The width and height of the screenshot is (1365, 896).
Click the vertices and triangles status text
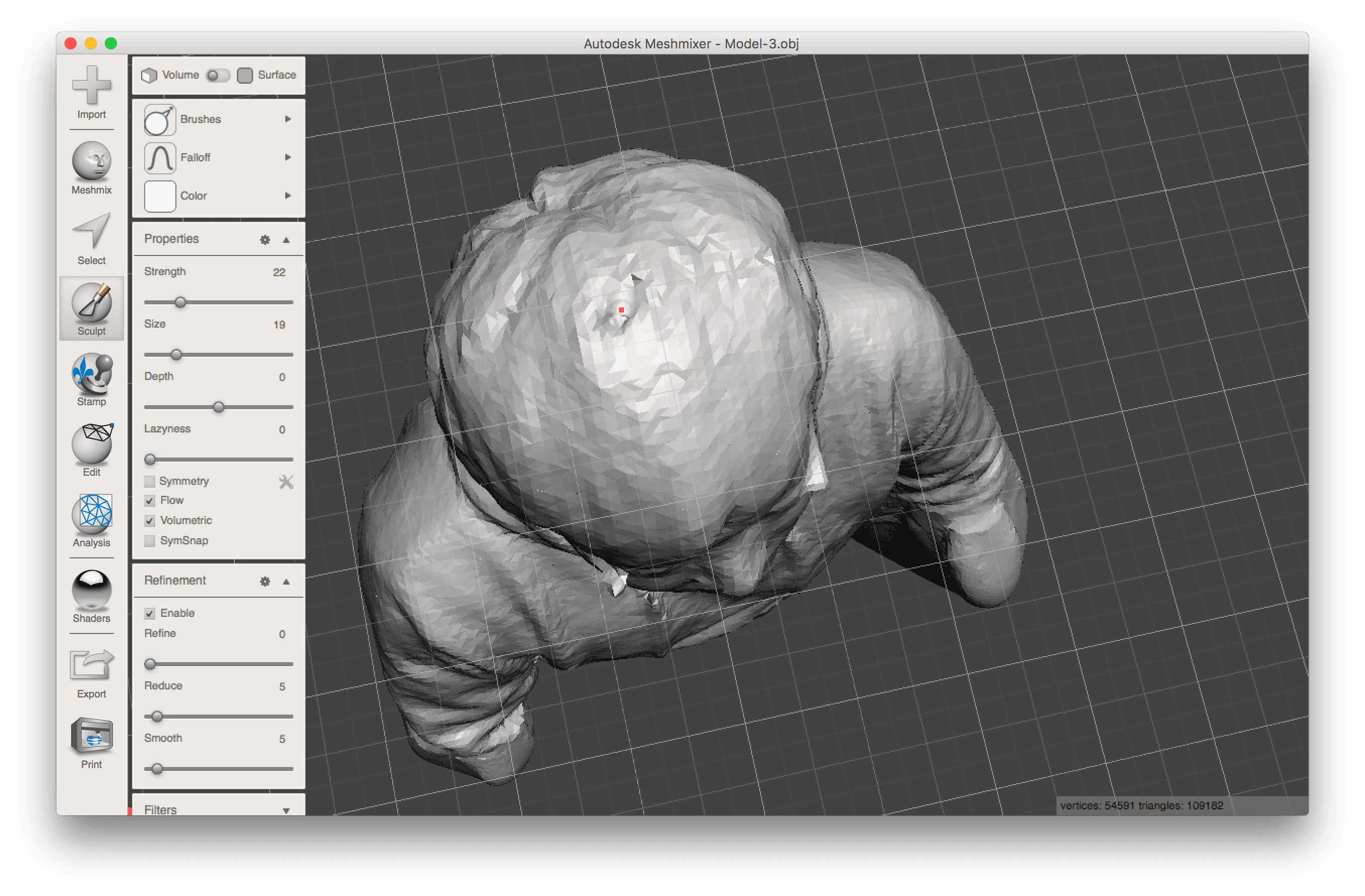coord(1141,805)
